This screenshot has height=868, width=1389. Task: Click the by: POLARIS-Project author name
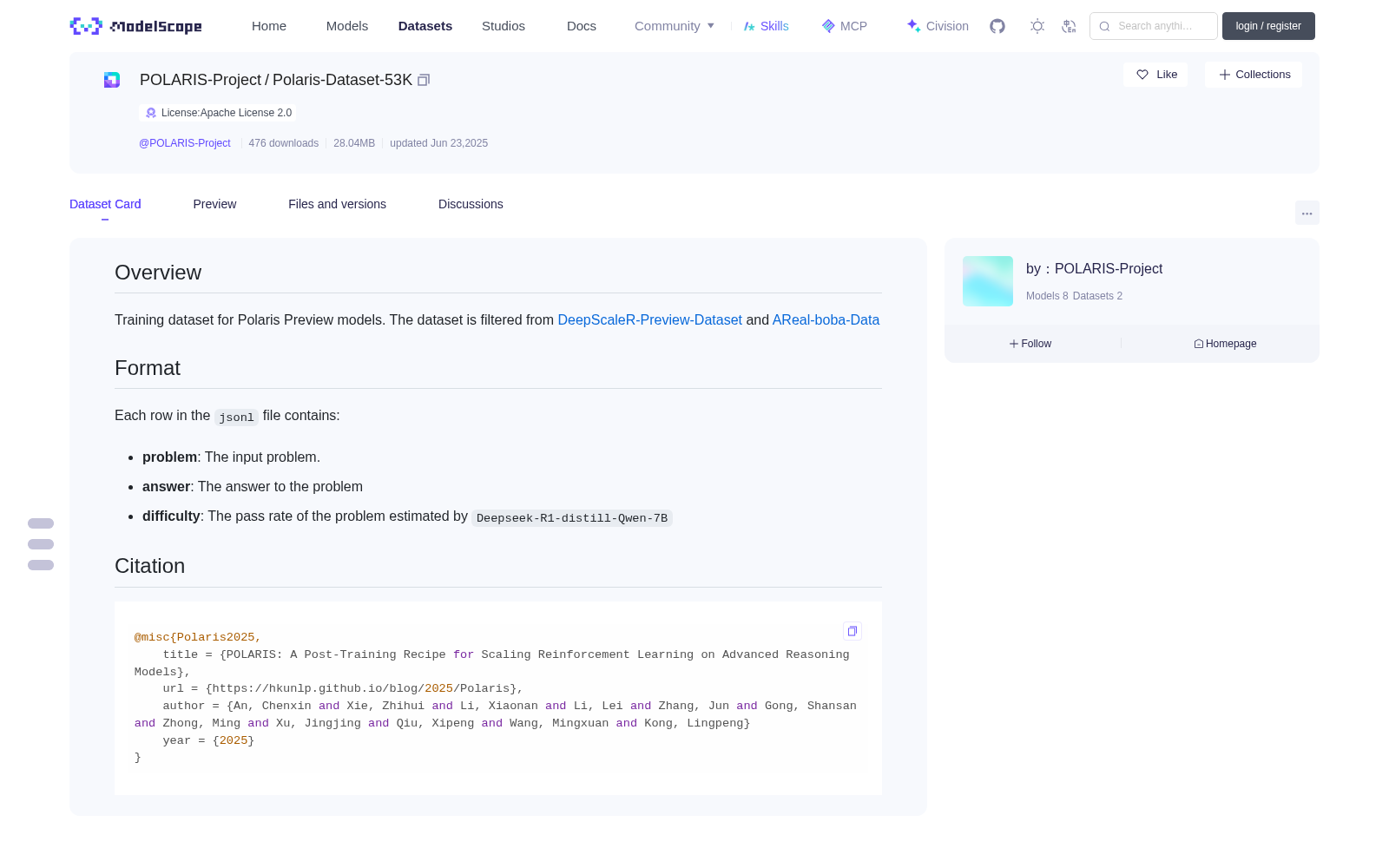click(1094, 269)
